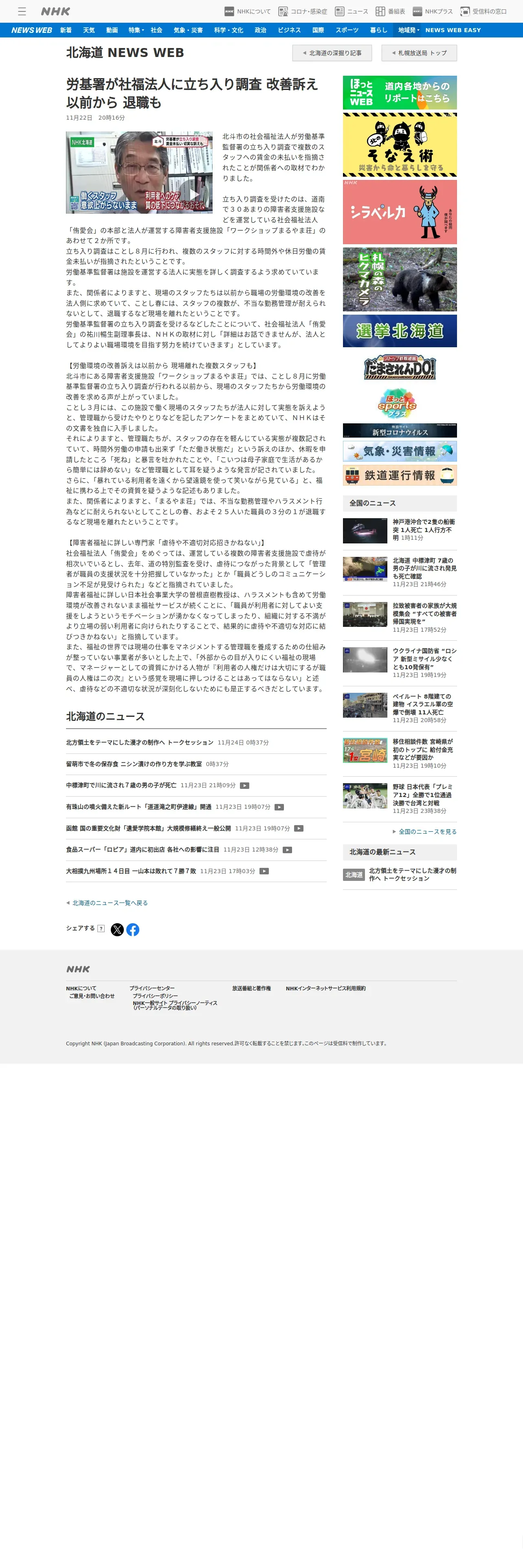Open NHKインターネットサービス利用規約 footer link

point(326,988)
